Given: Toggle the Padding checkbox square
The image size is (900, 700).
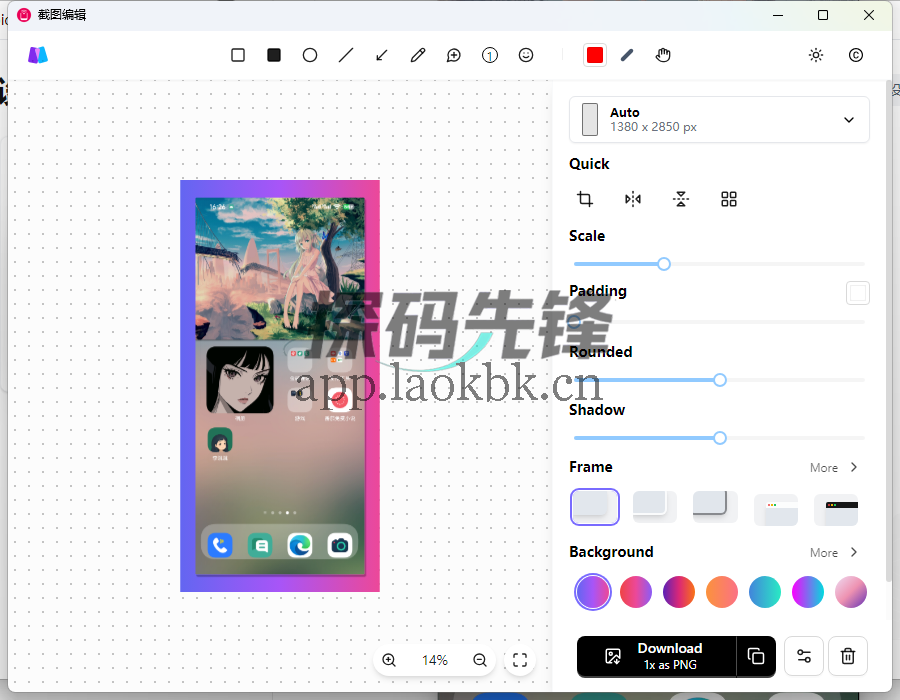Looking at the screenshot, I should [858, 293].
